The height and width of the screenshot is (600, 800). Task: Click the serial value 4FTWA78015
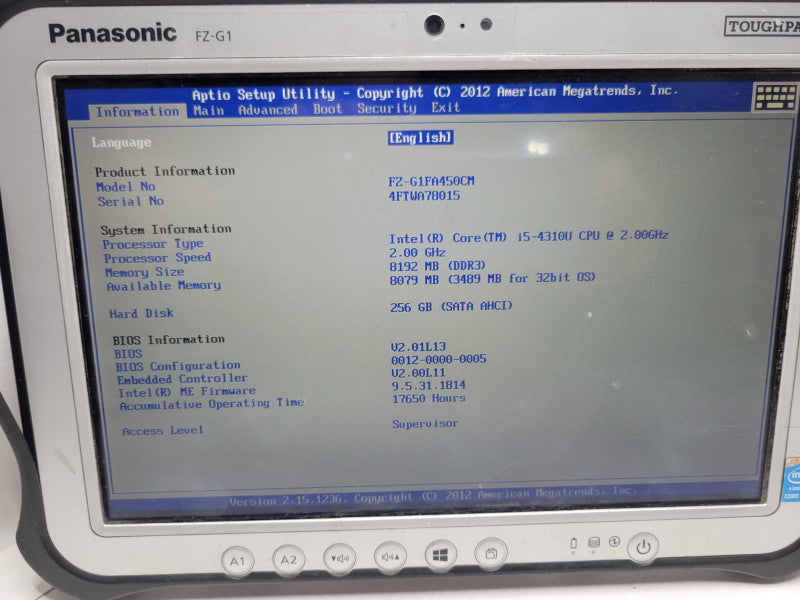[424, 195]
